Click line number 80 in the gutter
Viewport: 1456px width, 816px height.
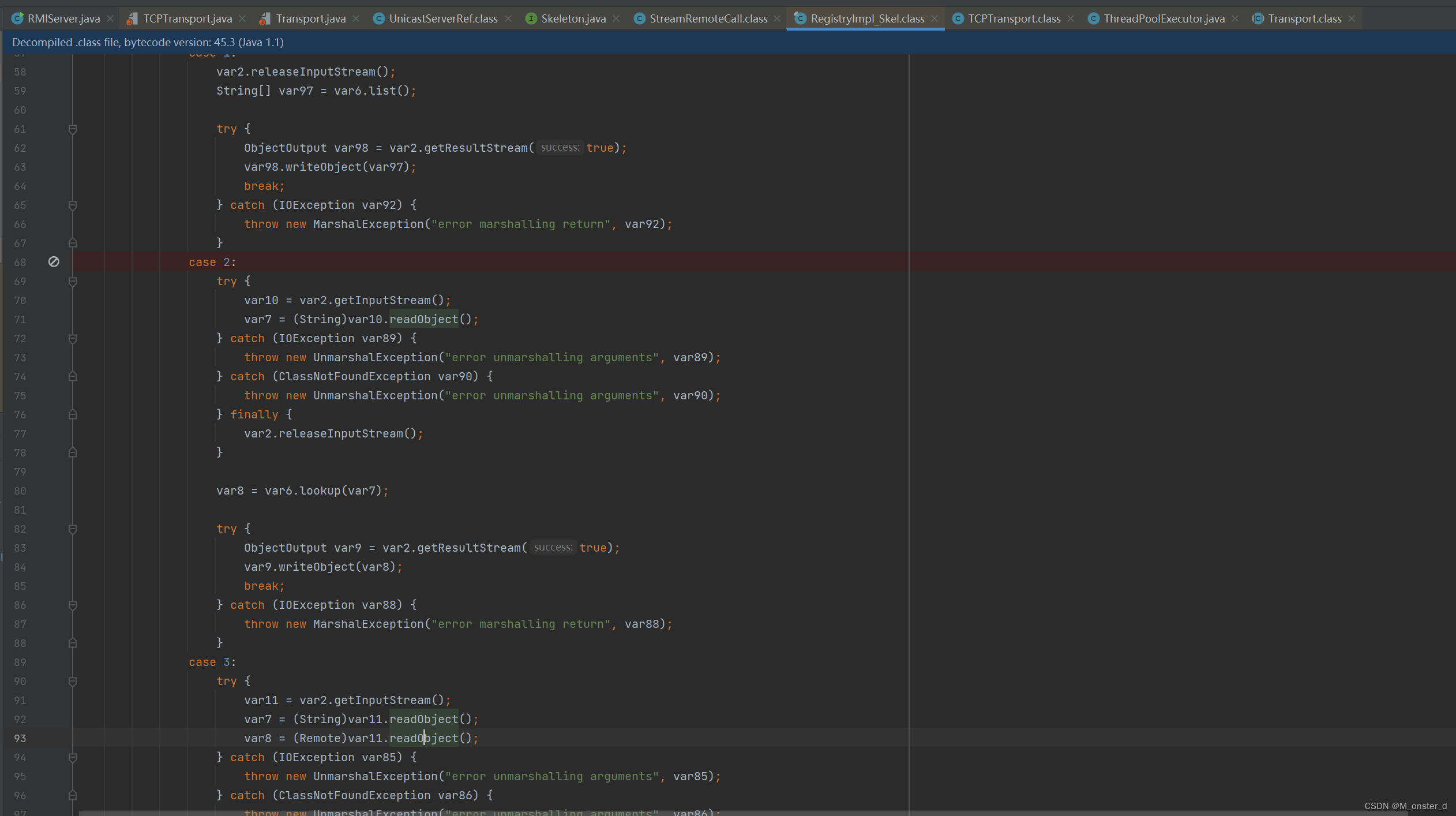(20, 491)
